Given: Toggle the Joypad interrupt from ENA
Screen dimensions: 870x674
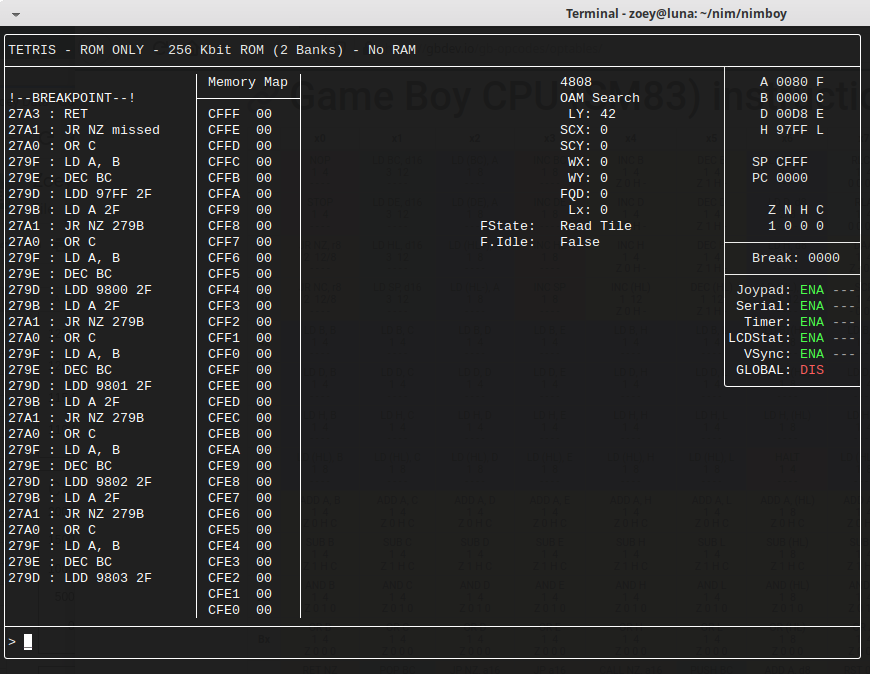Looking at the screenshot, I should [811, 290].
